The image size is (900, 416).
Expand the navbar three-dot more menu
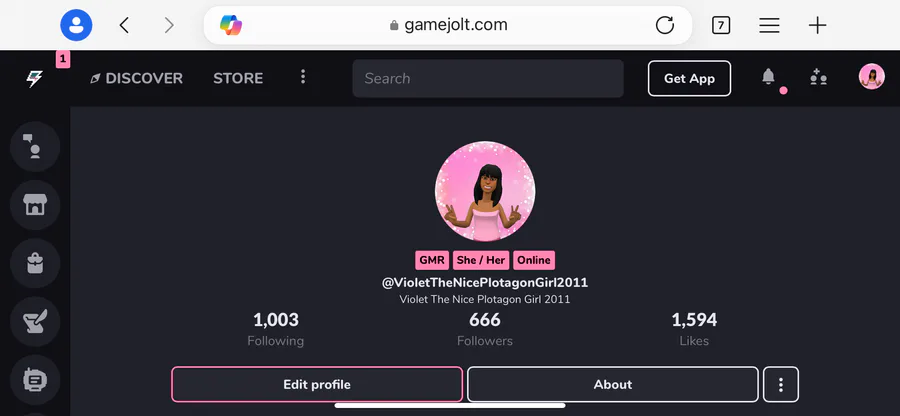pos(303,77)
